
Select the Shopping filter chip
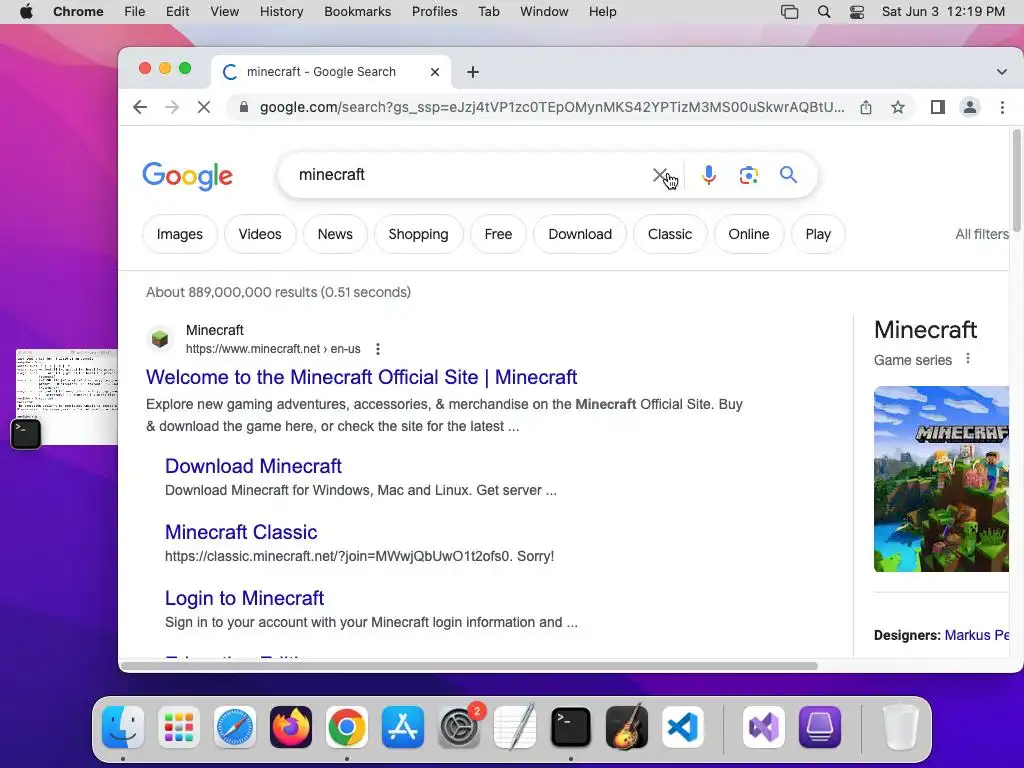click(419, 234)
